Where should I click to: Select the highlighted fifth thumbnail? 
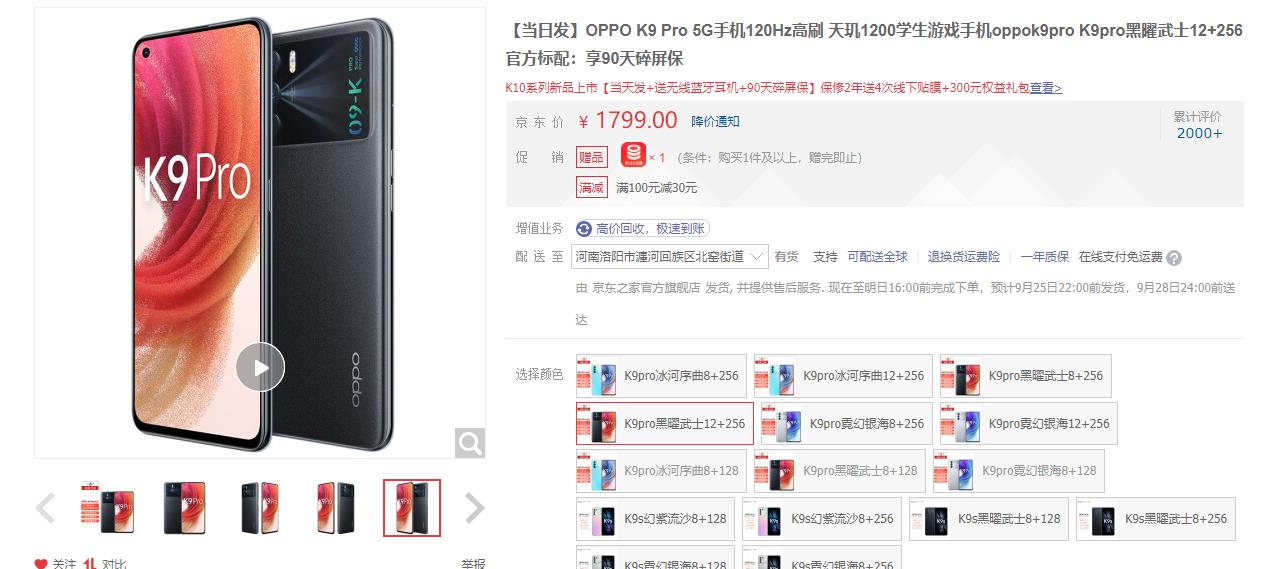click(x=412, y=508)
